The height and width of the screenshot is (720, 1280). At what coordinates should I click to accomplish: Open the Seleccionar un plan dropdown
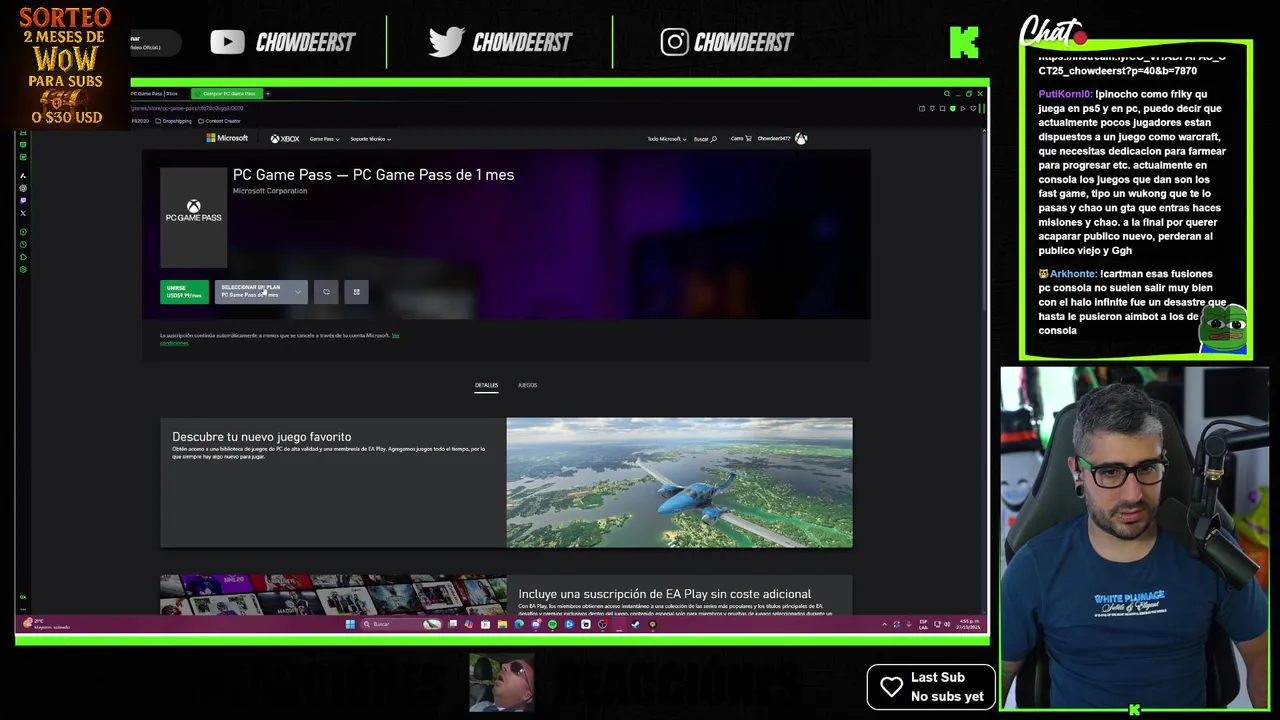[260, 292]
